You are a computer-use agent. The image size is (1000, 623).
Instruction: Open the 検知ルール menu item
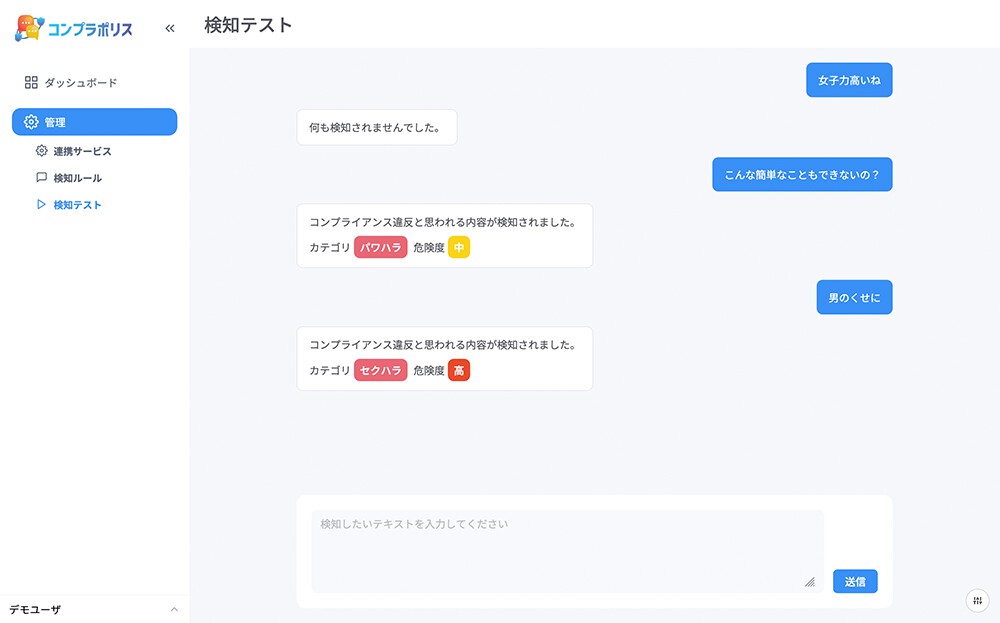78,179
